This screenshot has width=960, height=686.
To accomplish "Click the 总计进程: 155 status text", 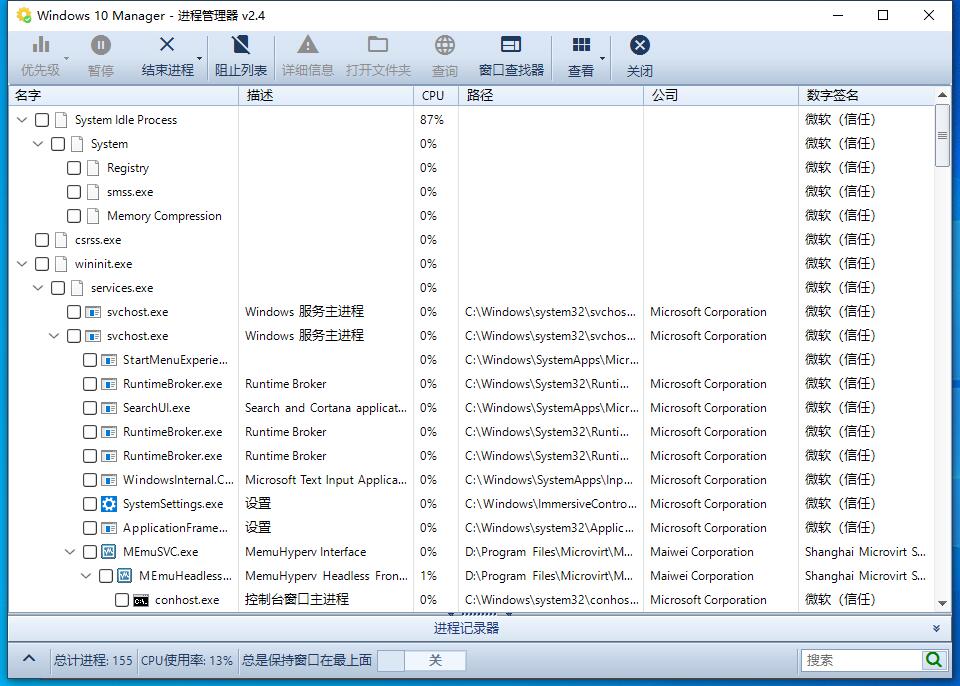I will pyautogui.click(x=93, y=660).
